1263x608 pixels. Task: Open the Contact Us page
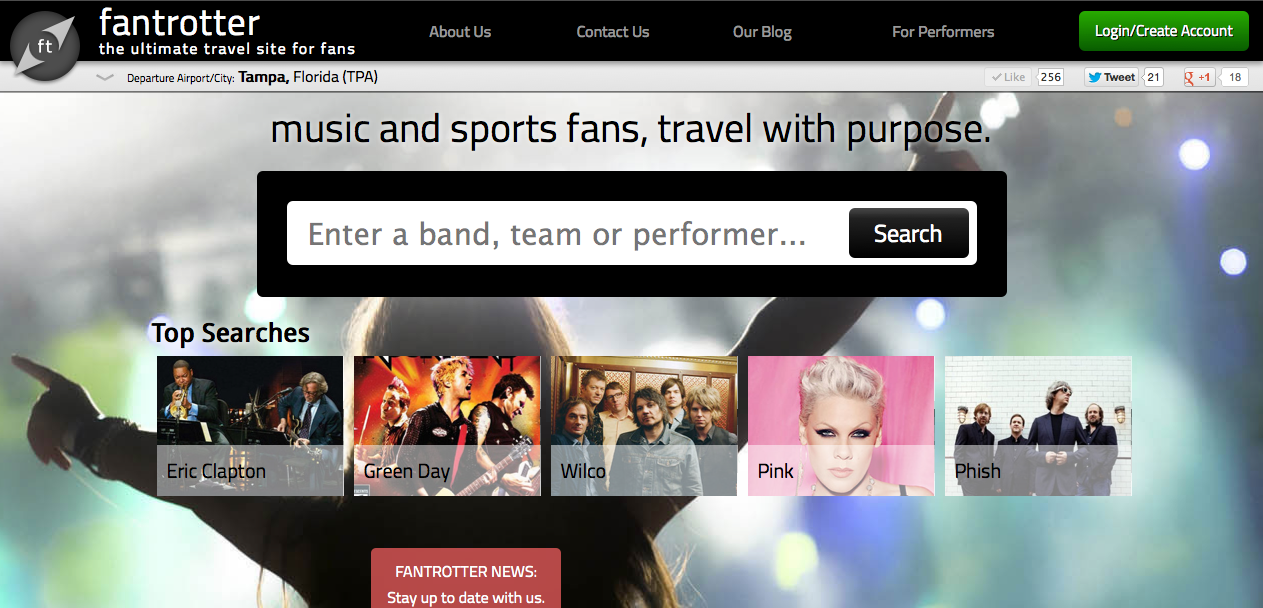click(x=612, y=31)
